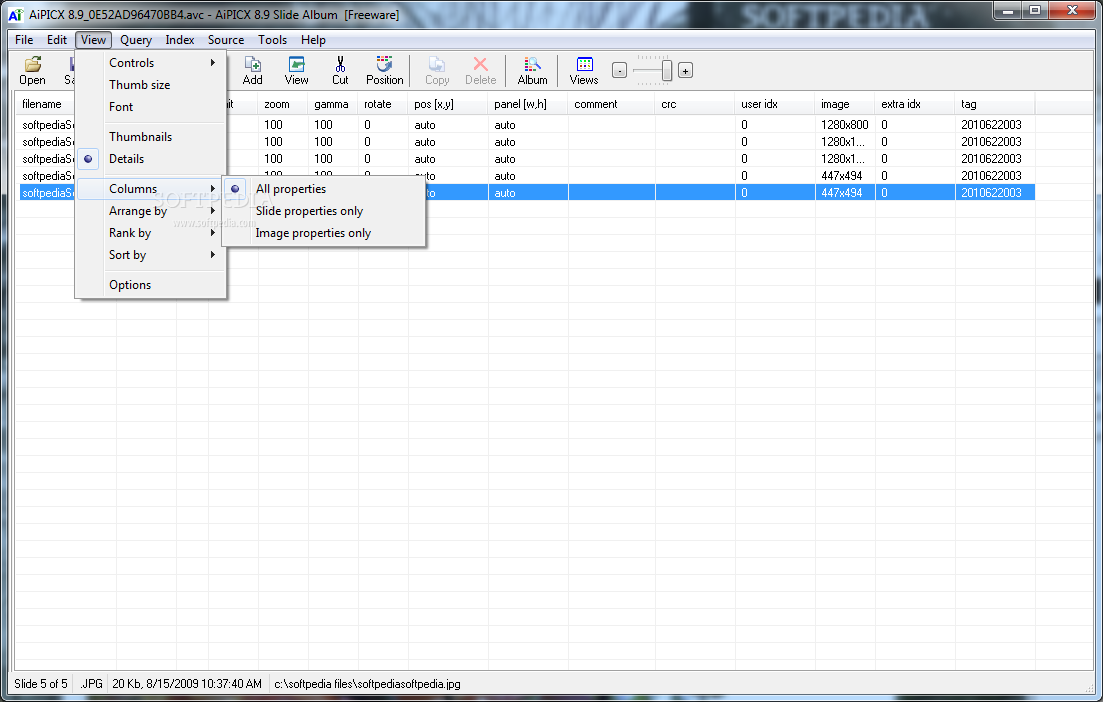This screenshot has width=1103, height=702.
Task: Click the window resize grip in status bar corner
Action: (x=1090, y=689)
